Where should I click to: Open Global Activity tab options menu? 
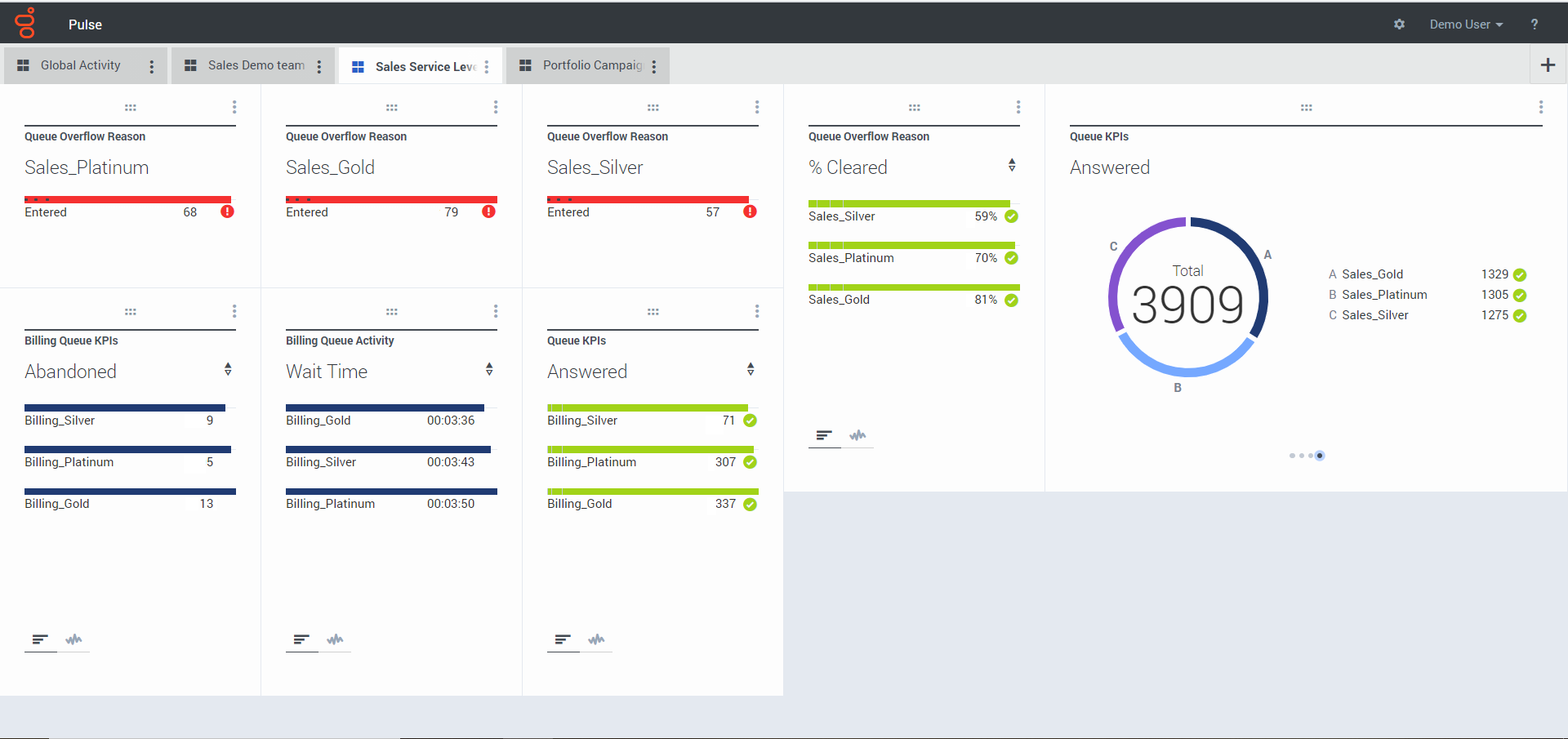[x=152, y=67]
